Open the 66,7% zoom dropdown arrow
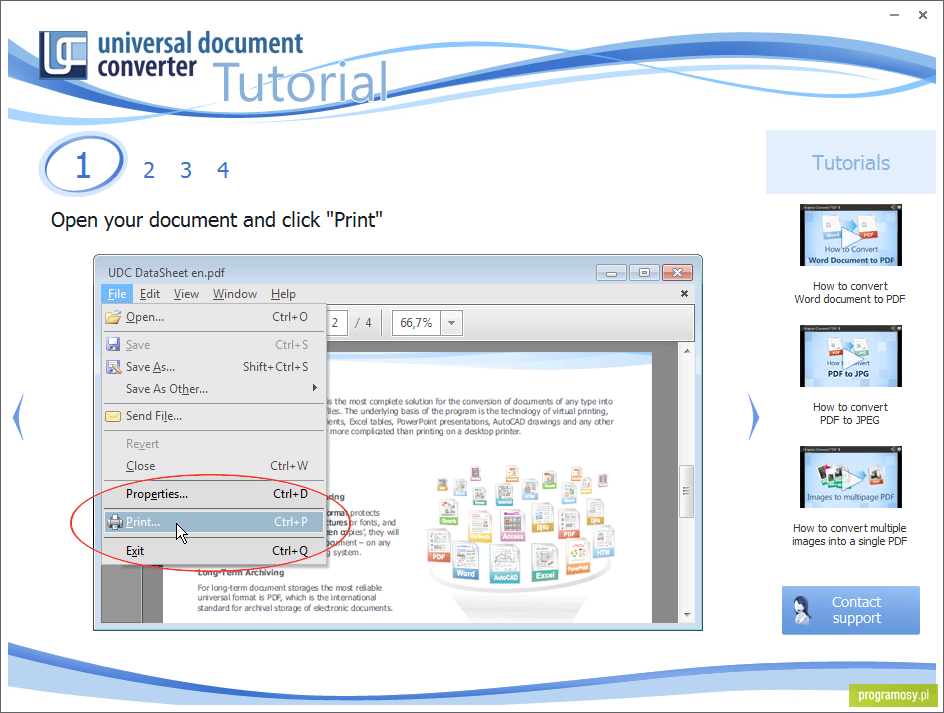Screen dimensions: 944x713 click(x=452, y=323)
